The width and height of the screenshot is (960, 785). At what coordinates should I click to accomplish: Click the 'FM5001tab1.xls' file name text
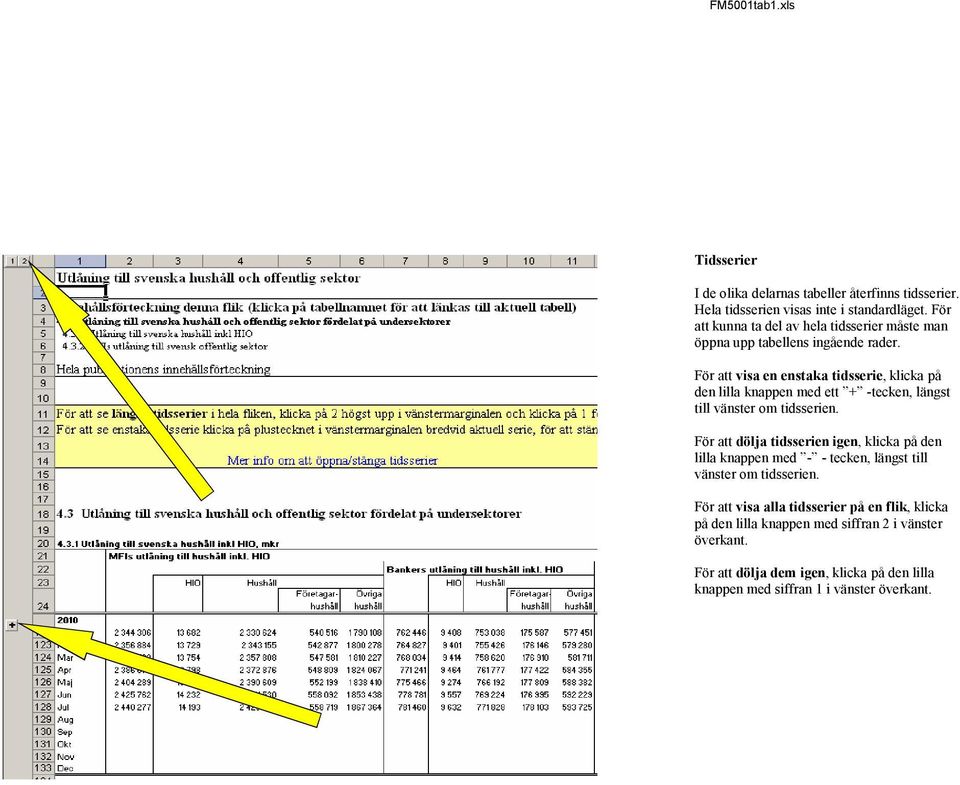point(752,6)
